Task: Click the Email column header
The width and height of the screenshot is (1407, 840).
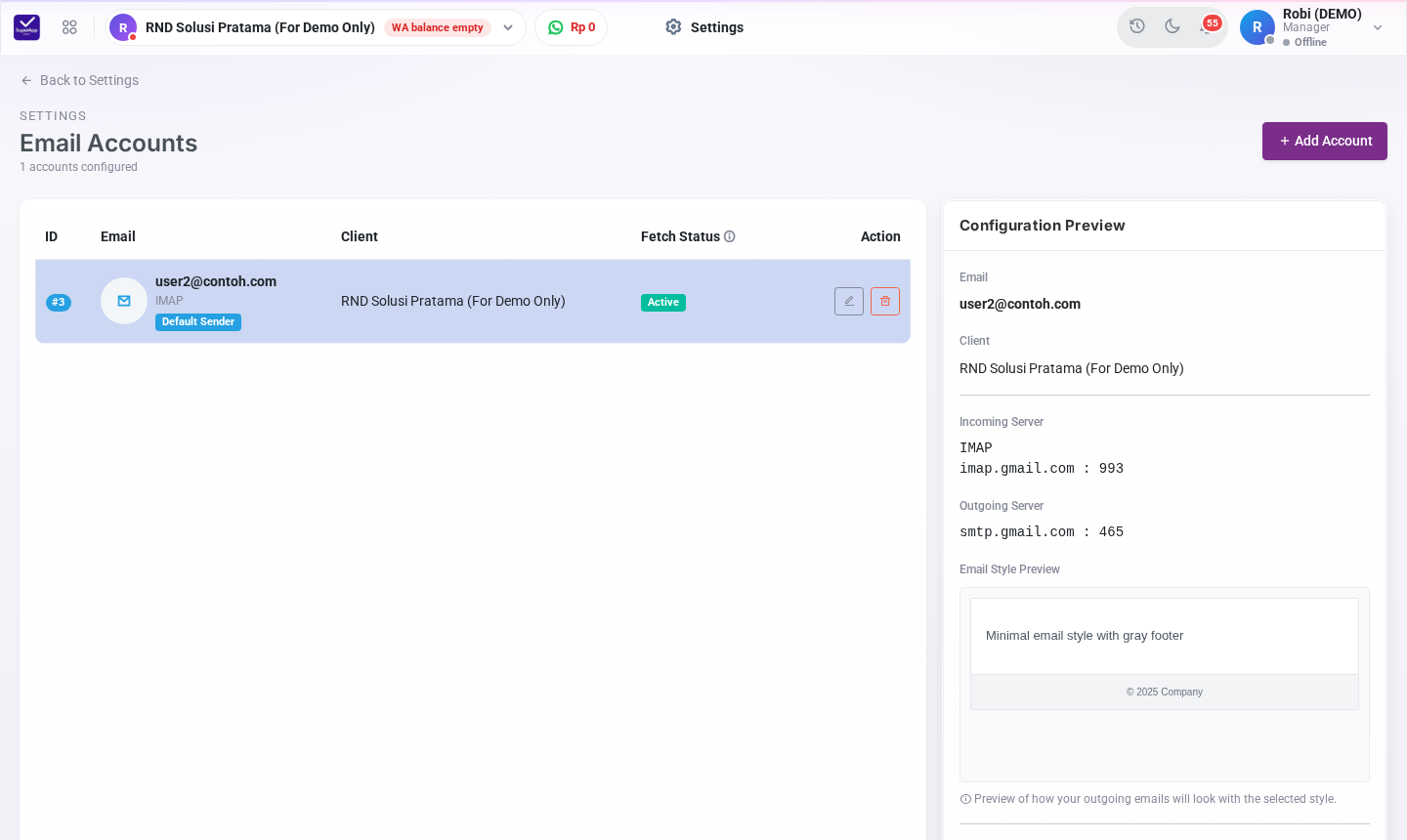Action: coord(118,236)
